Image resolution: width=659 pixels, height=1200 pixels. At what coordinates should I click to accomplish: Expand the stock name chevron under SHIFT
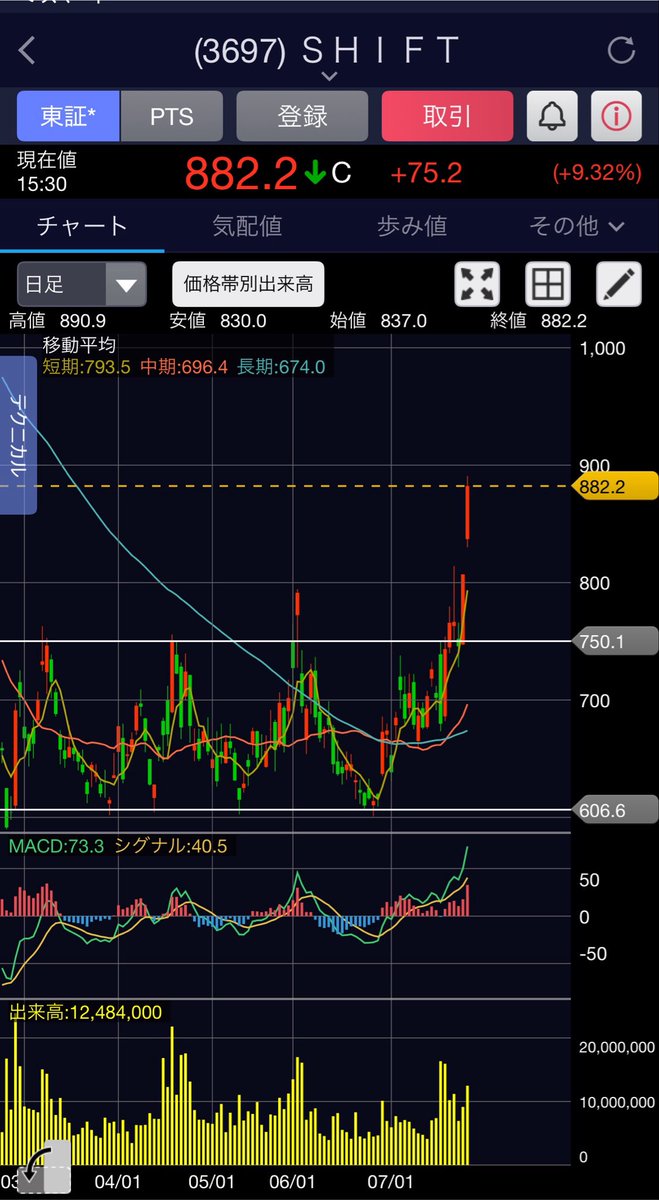[330, 76]
